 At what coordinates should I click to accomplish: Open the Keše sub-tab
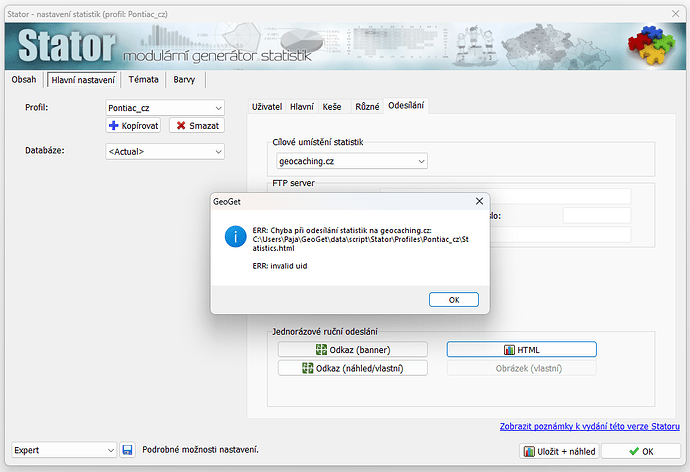(332, 106)
